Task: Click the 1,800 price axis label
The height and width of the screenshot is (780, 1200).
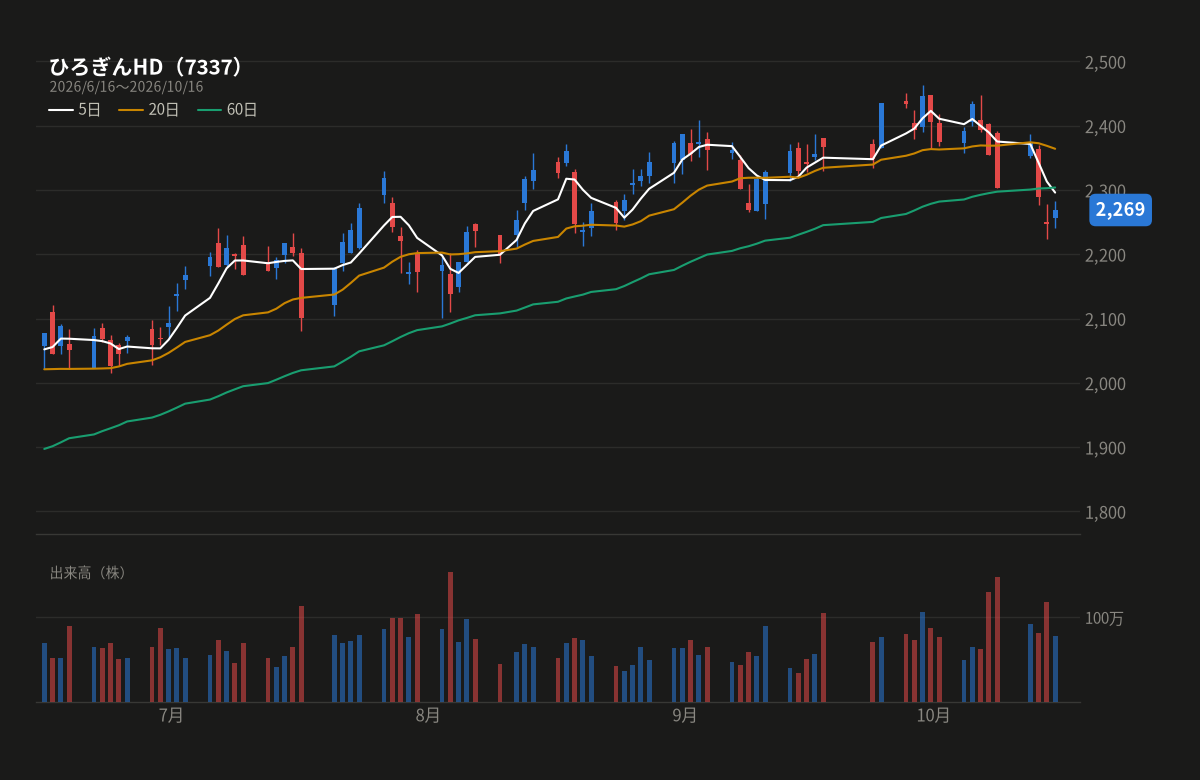Action: 1105,512
